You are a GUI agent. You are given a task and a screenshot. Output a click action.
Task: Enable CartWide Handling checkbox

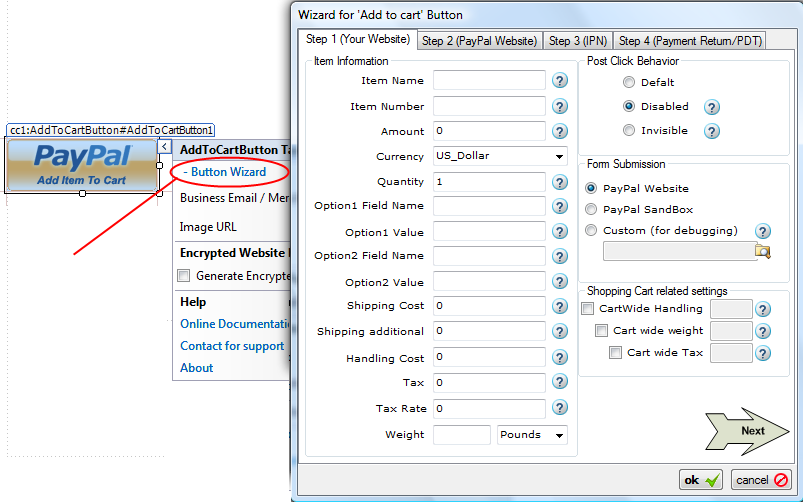(587, 308)
